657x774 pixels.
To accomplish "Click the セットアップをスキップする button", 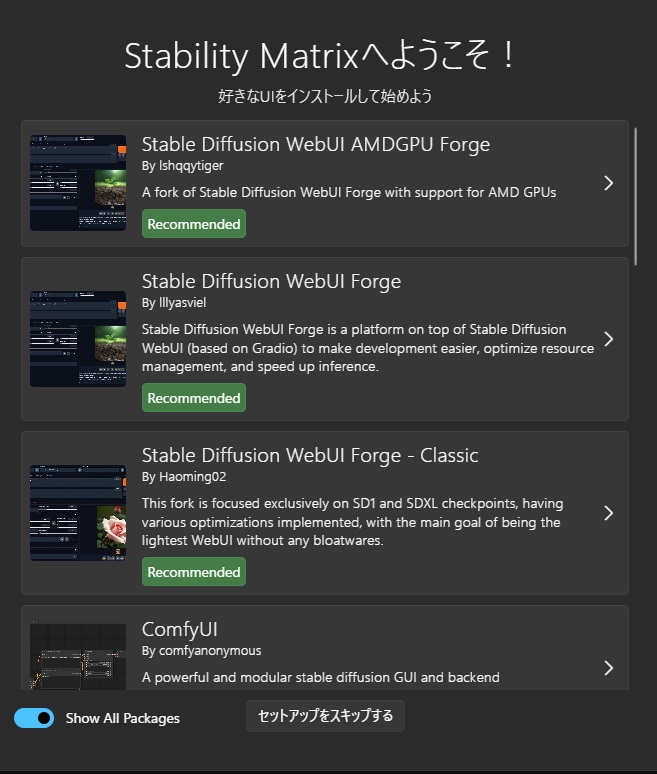I will 325,716.
